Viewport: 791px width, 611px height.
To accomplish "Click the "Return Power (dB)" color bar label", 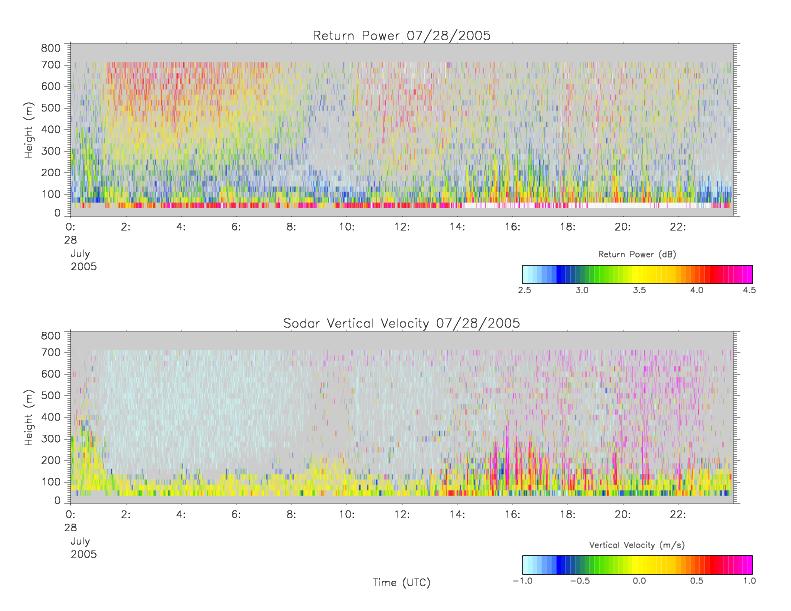I will [x=637, y=254].
